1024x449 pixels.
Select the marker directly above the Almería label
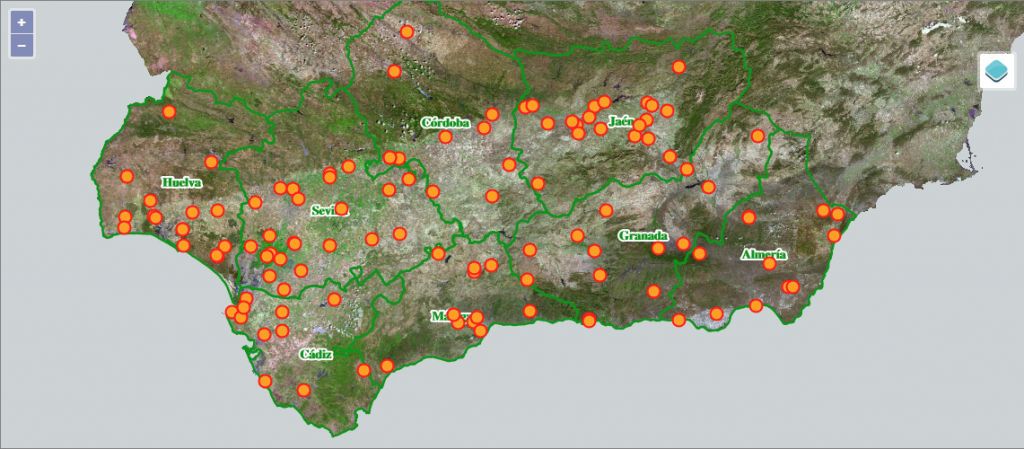[748, 217]
